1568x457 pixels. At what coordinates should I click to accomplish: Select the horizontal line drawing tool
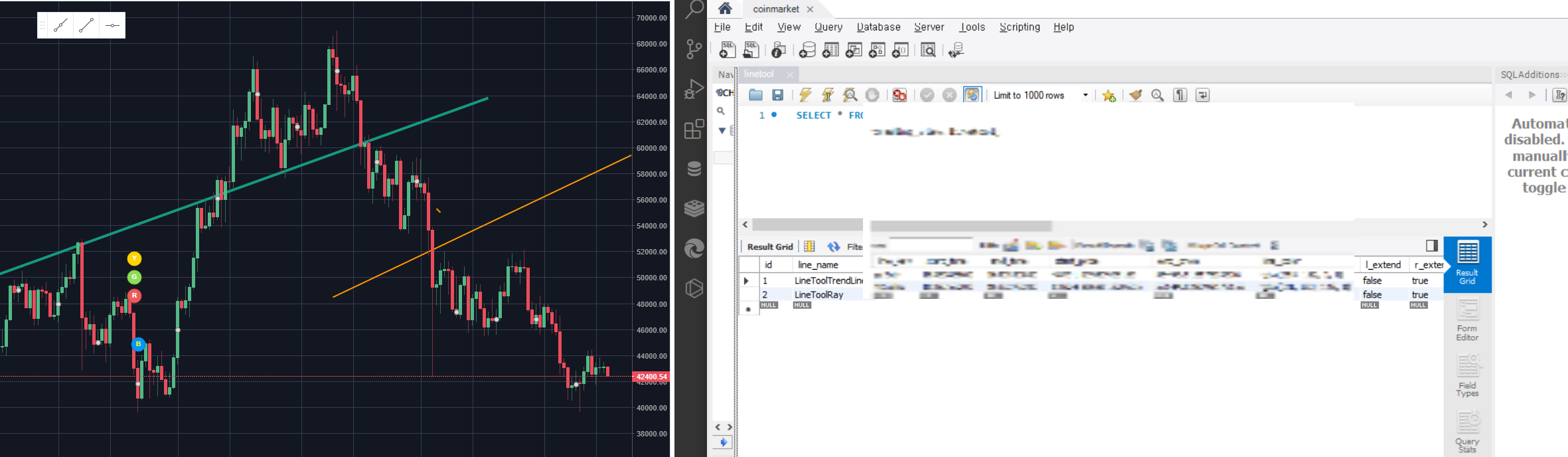[x=112, y=26]
